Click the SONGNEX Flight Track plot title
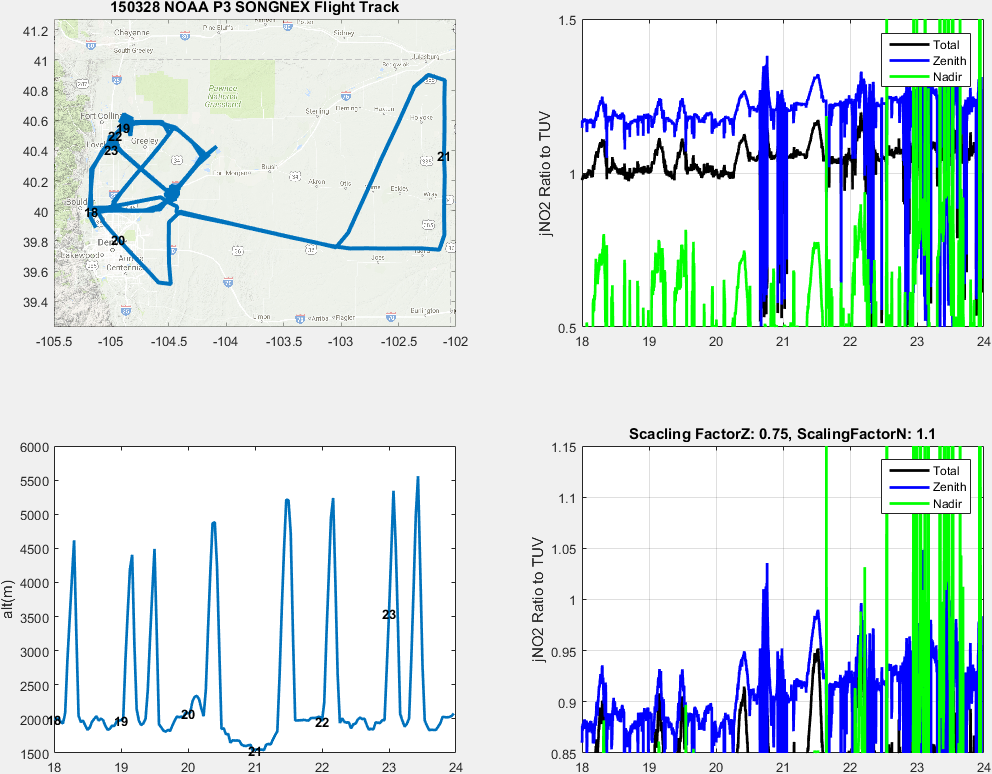992x774 pixels. tap(254, 8)
